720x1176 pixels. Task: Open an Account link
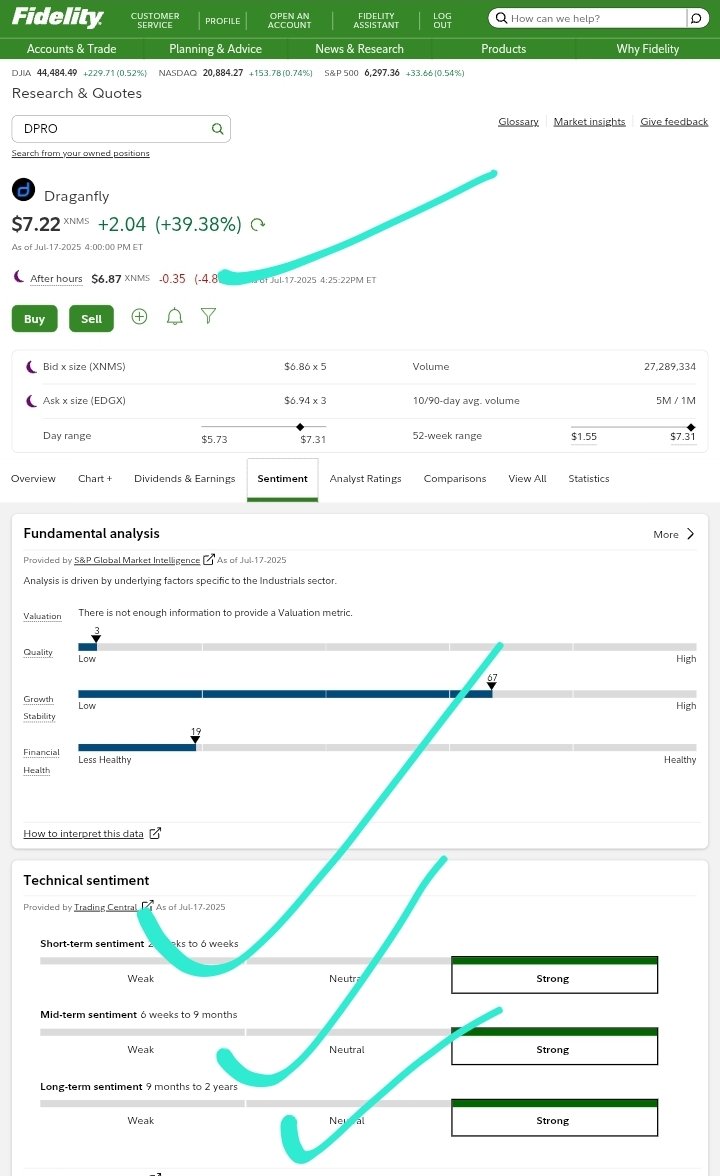[x=290, y=20]
